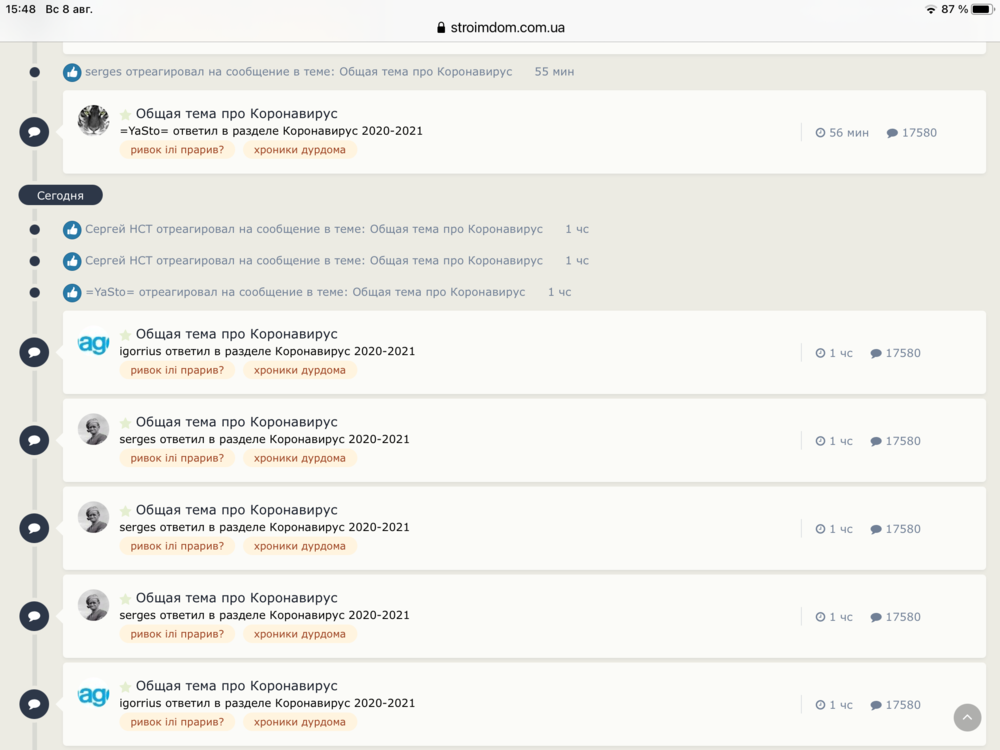
Task: Click the reaction thumbs-up icon next to serges
Action: [71, 71]
